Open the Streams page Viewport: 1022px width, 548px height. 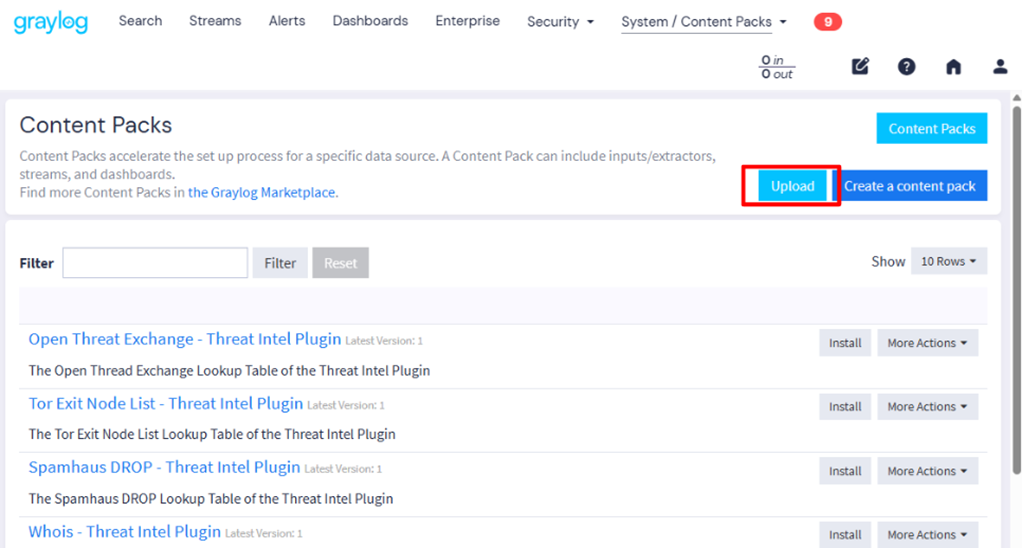click(x=215, y=21)
